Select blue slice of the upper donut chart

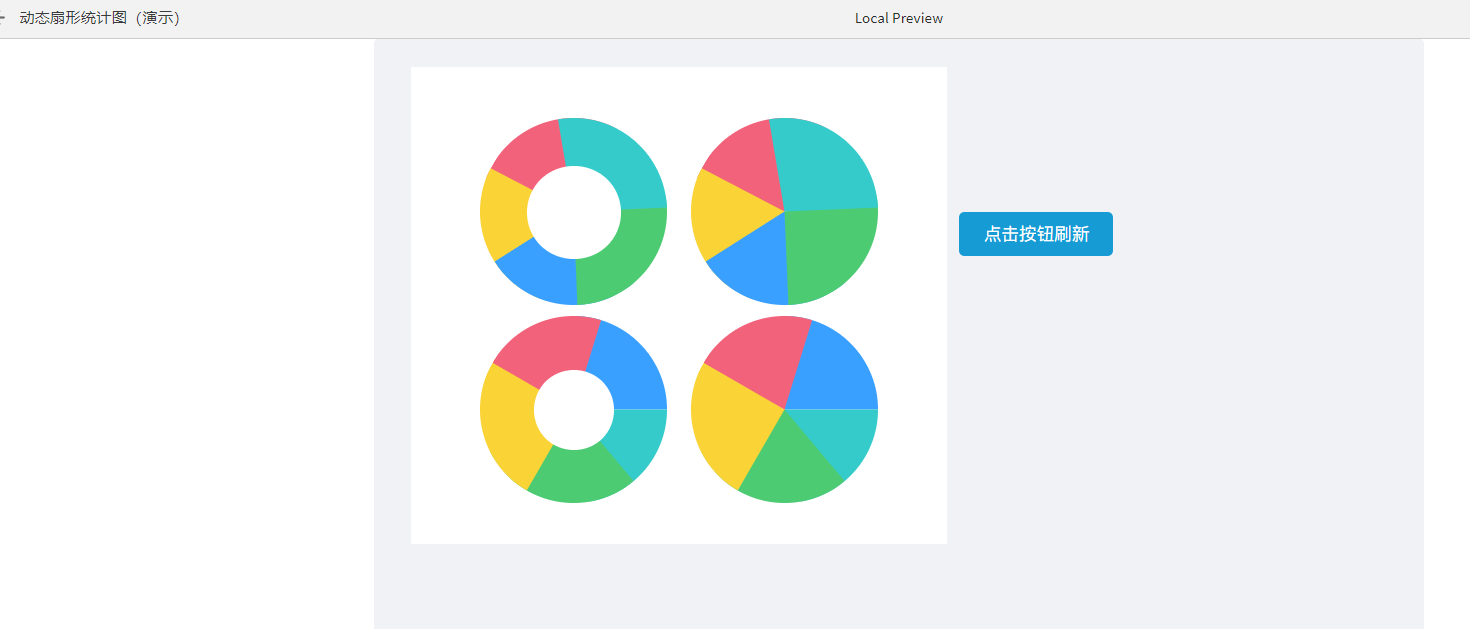click(x=540, y=272)
